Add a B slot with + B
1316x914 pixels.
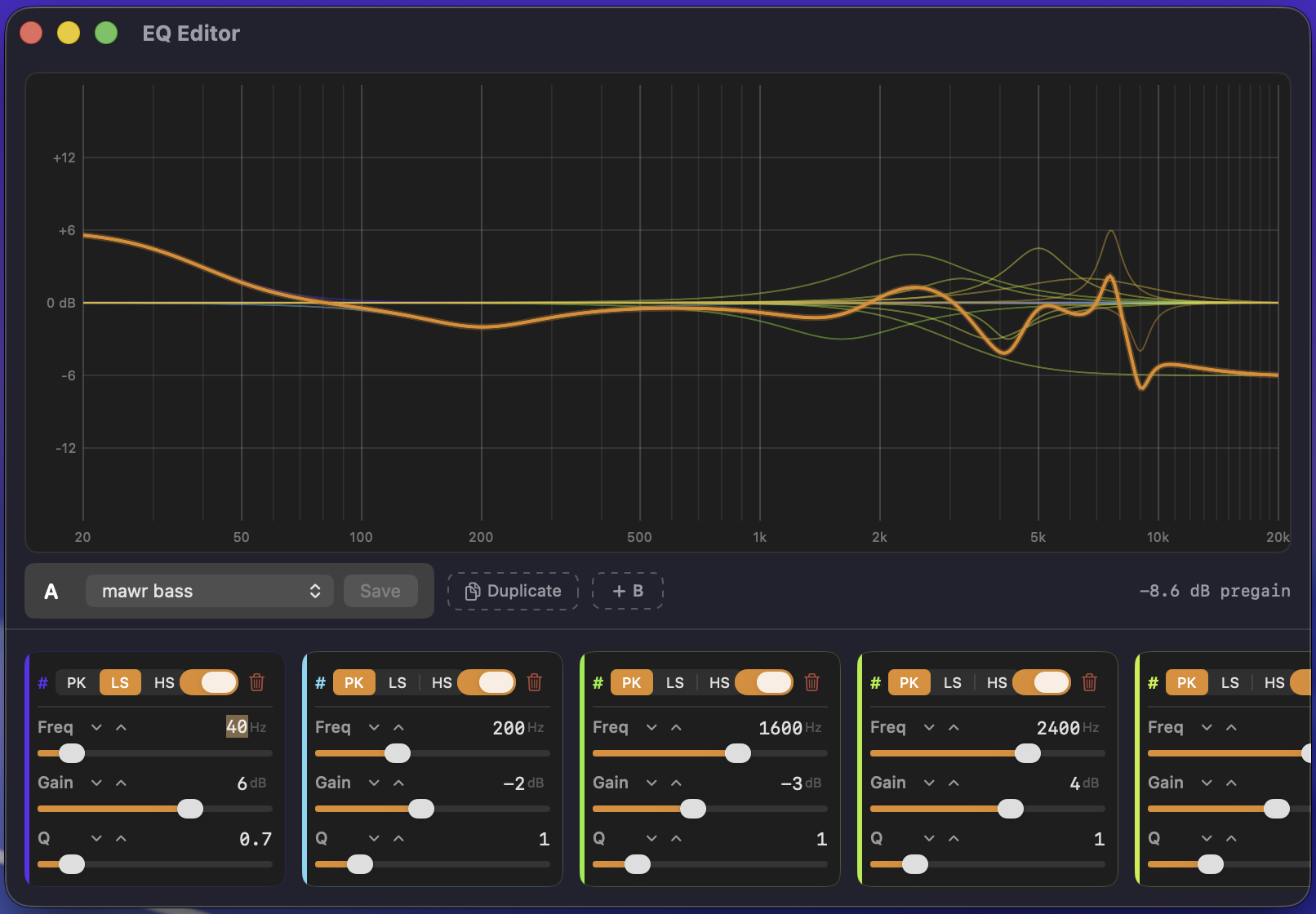pos(627,590)
